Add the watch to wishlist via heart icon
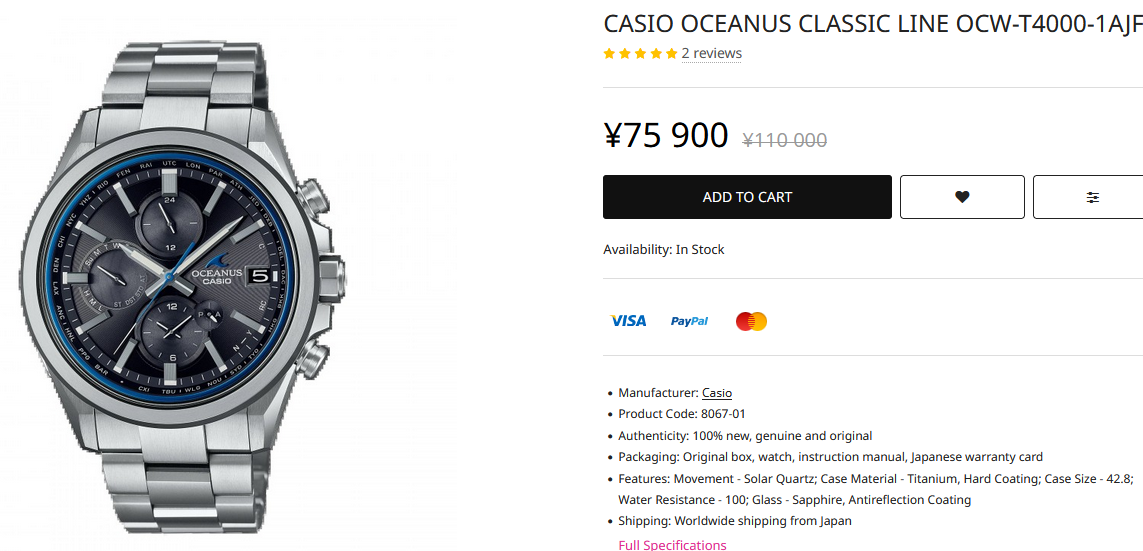 point(962,197)
